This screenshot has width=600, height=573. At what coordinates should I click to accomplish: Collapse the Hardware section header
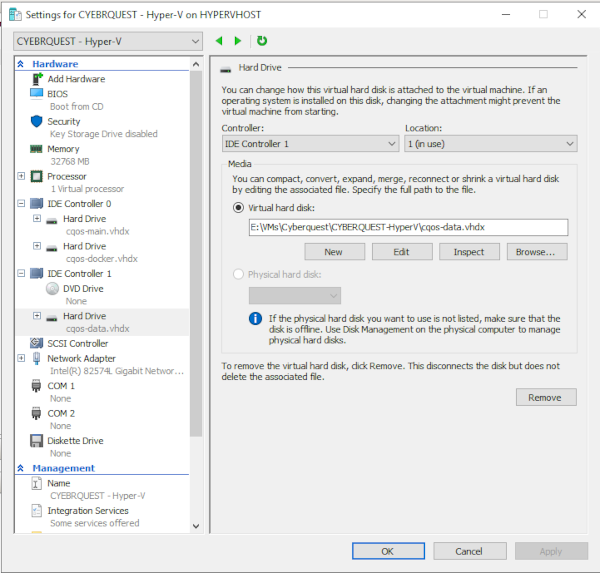tap(21, 64)
